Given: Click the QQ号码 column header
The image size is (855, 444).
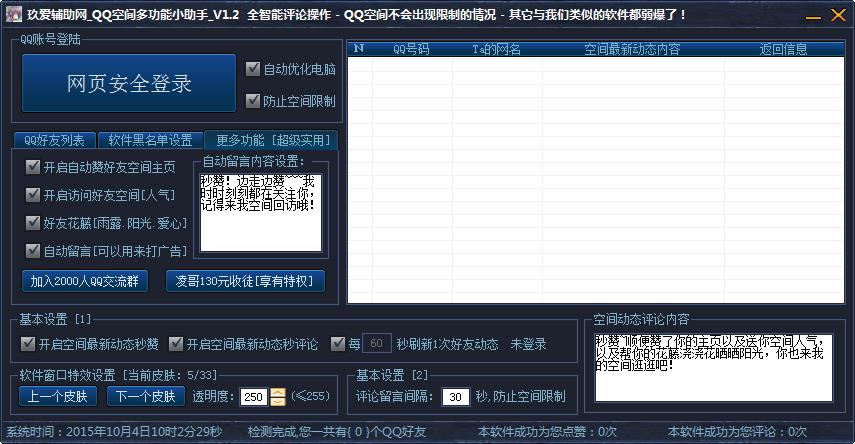Looking at the screenshot, I should click(x=410, y=48).
